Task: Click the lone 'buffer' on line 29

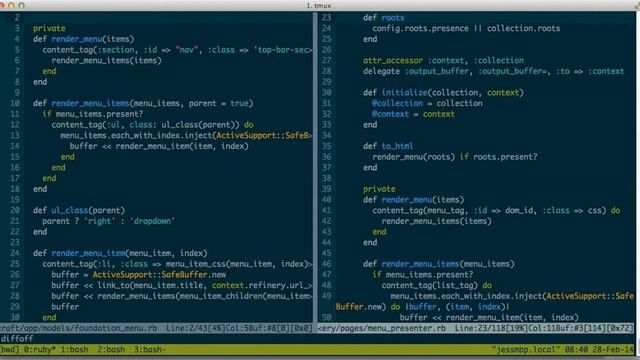Action: tap(65, 307)
